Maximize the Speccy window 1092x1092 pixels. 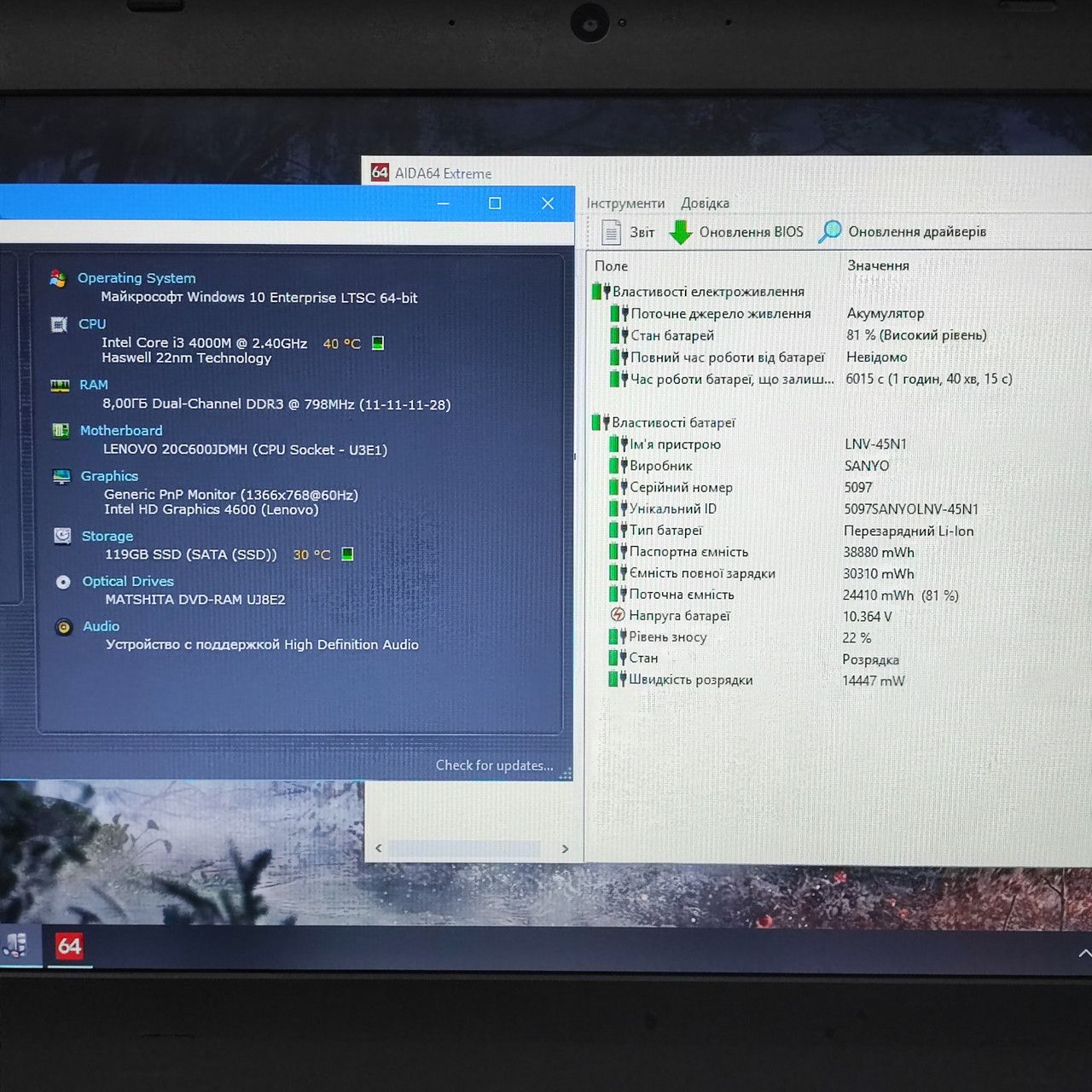(495, 203)
